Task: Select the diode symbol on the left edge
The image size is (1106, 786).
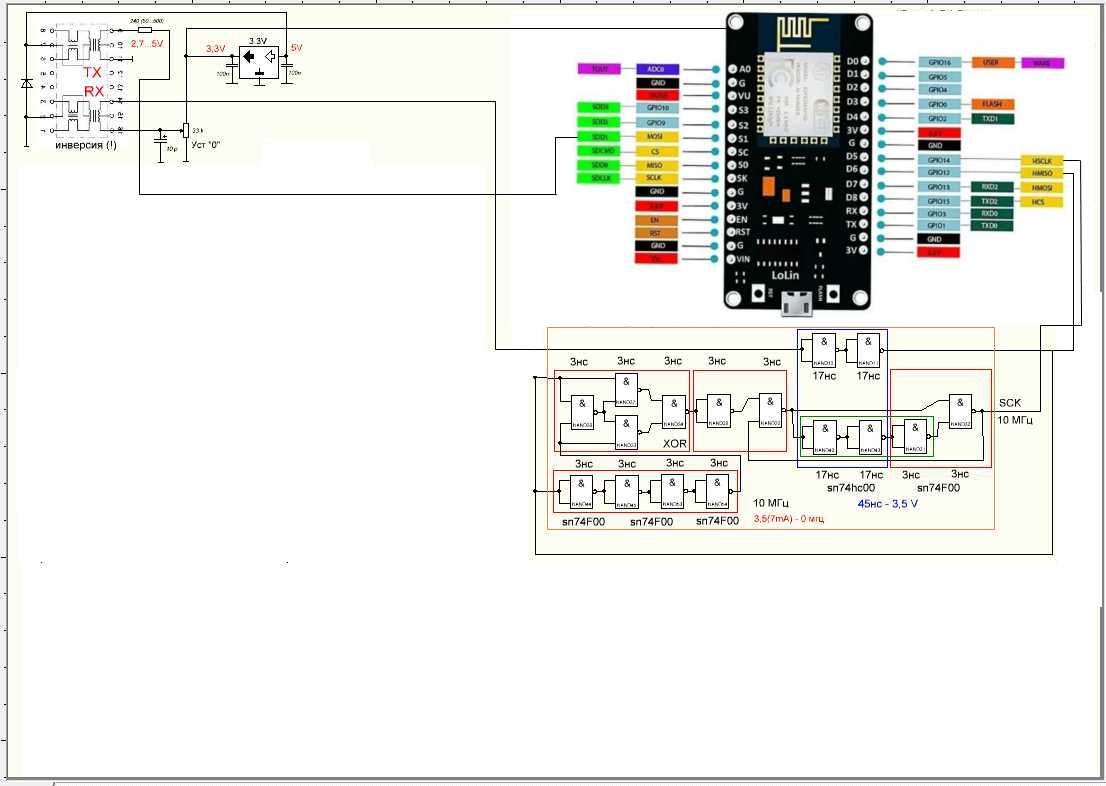Action: tap(27, 84)
